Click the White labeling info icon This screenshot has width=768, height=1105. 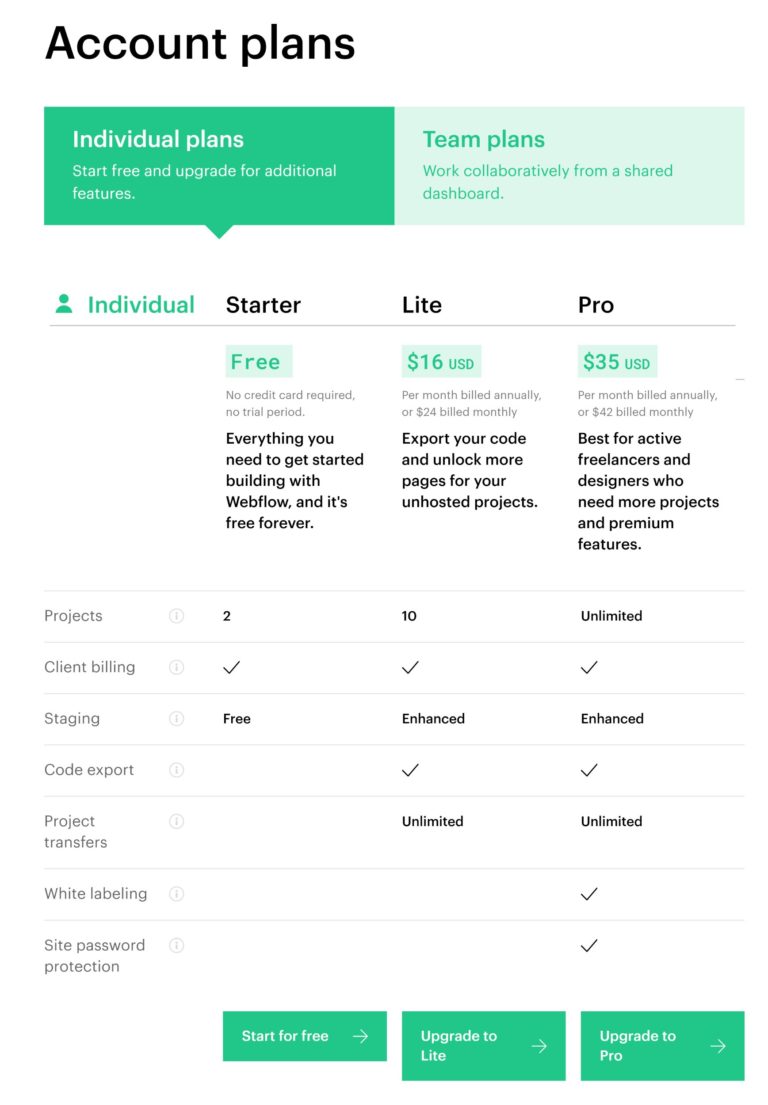coord(177,893)
